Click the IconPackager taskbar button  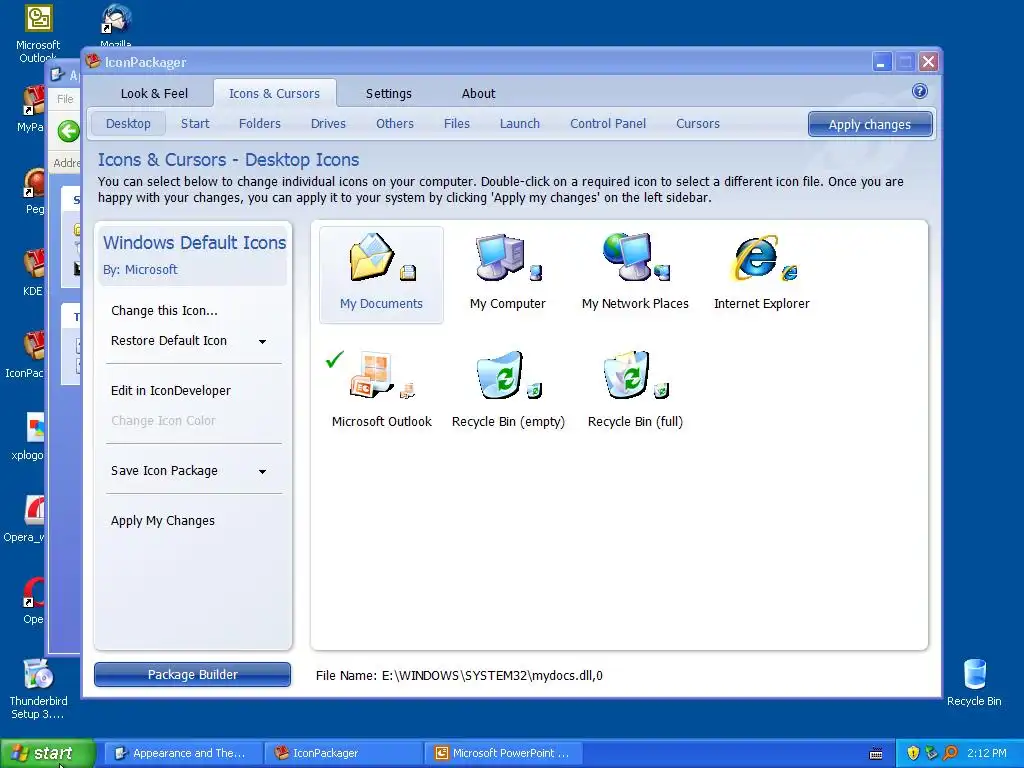(344, 753)
